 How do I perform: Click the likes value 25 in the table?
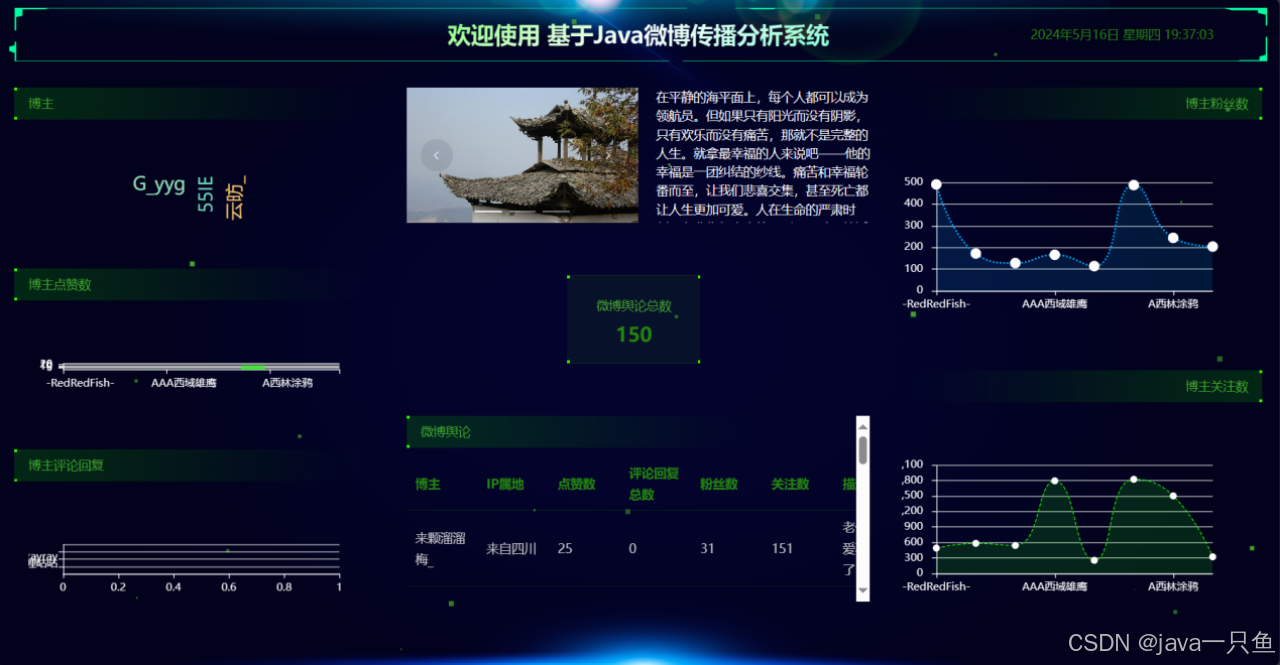click(x=565, y=548)
